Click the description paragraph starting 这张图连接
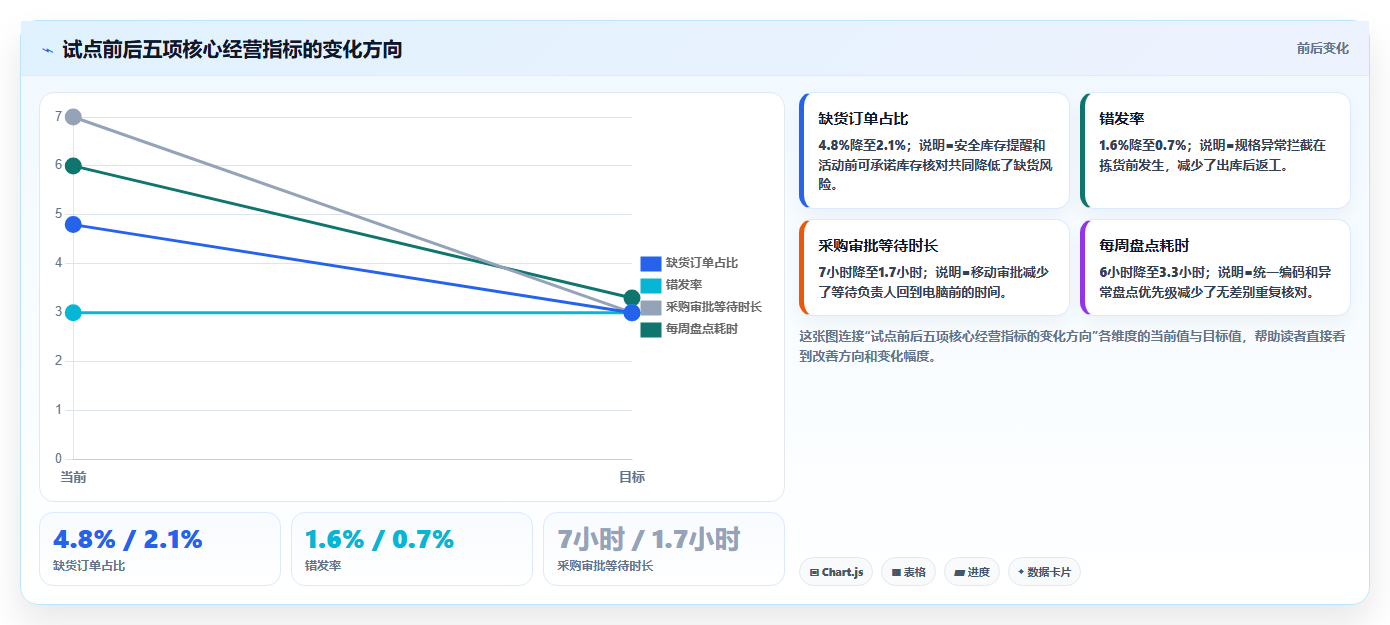Image resolution: width=1390 pixels, height=625 pixels. click(1072, 346)
